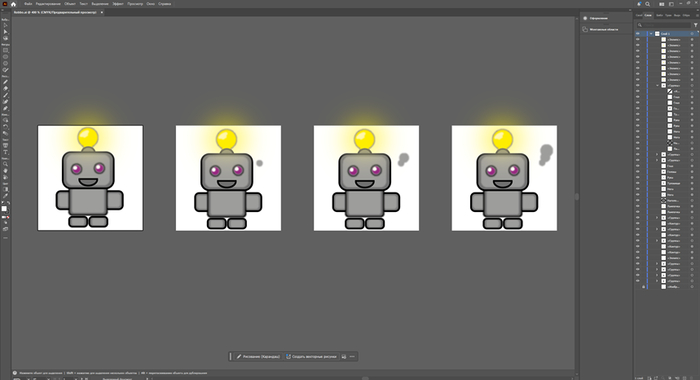The width and height of the screenshot is (700, 380).
Task: Open the workspace switcher dropdown
Action: 671,4
